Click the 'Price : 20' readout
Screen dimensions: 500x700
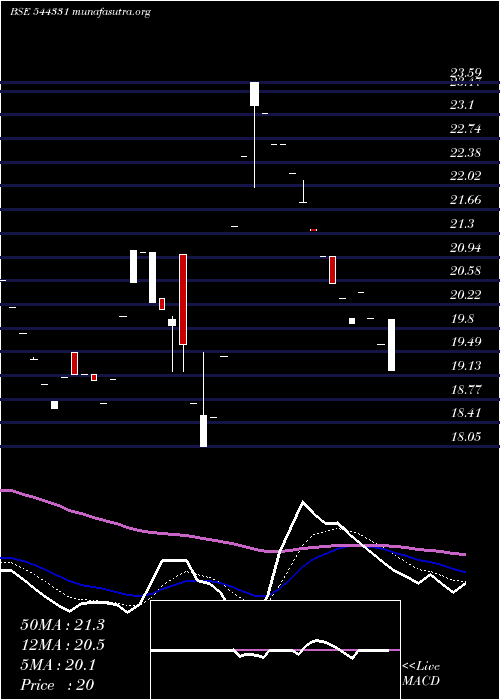(x=58, y=685)
